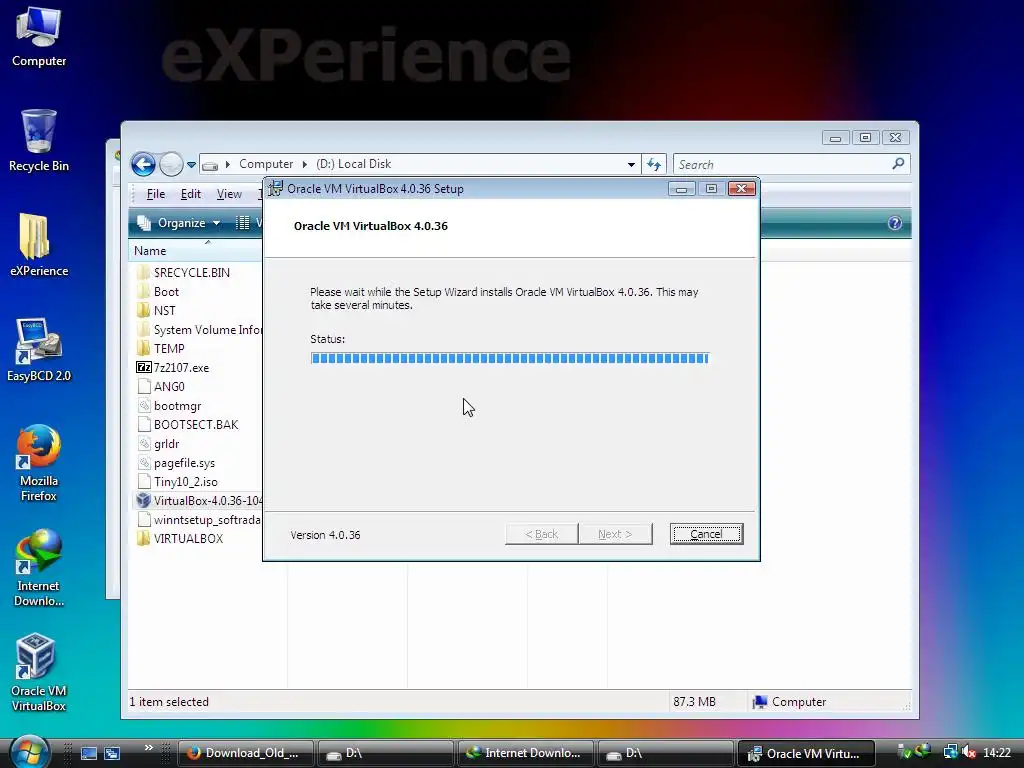Maximize the D: Explorer window
The image size is (1024, 768).
tap(865, 138)
